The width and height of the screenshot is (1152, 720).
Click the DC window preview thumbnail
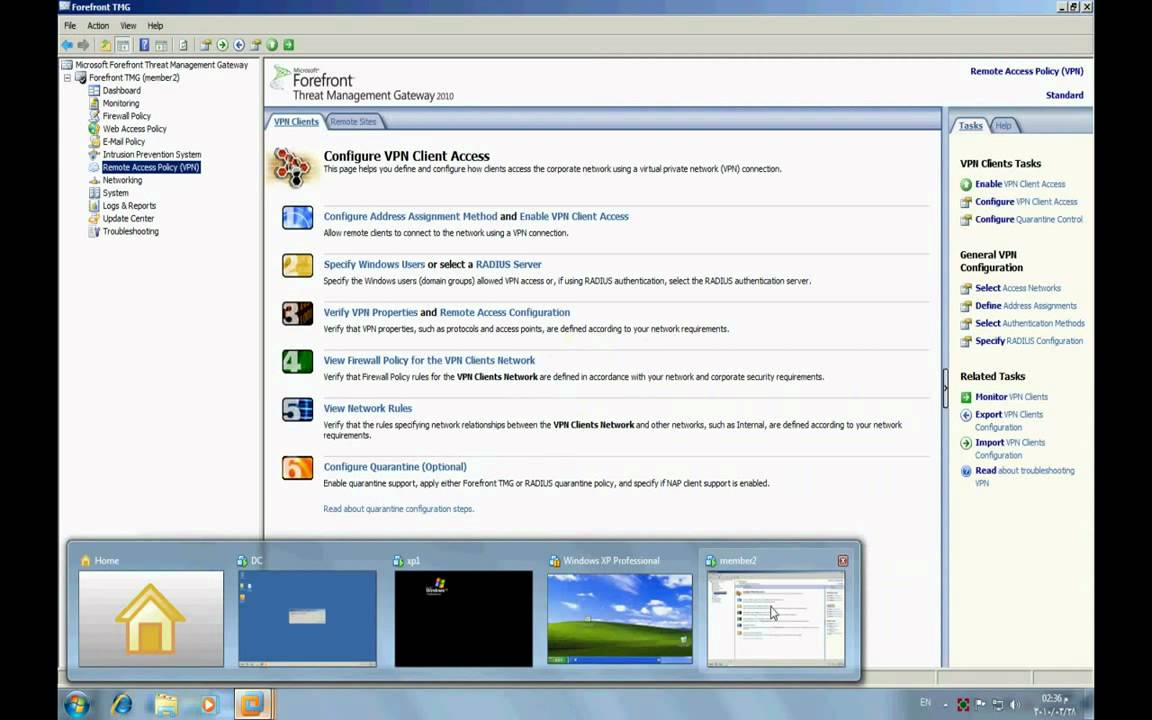pos(307,619)
